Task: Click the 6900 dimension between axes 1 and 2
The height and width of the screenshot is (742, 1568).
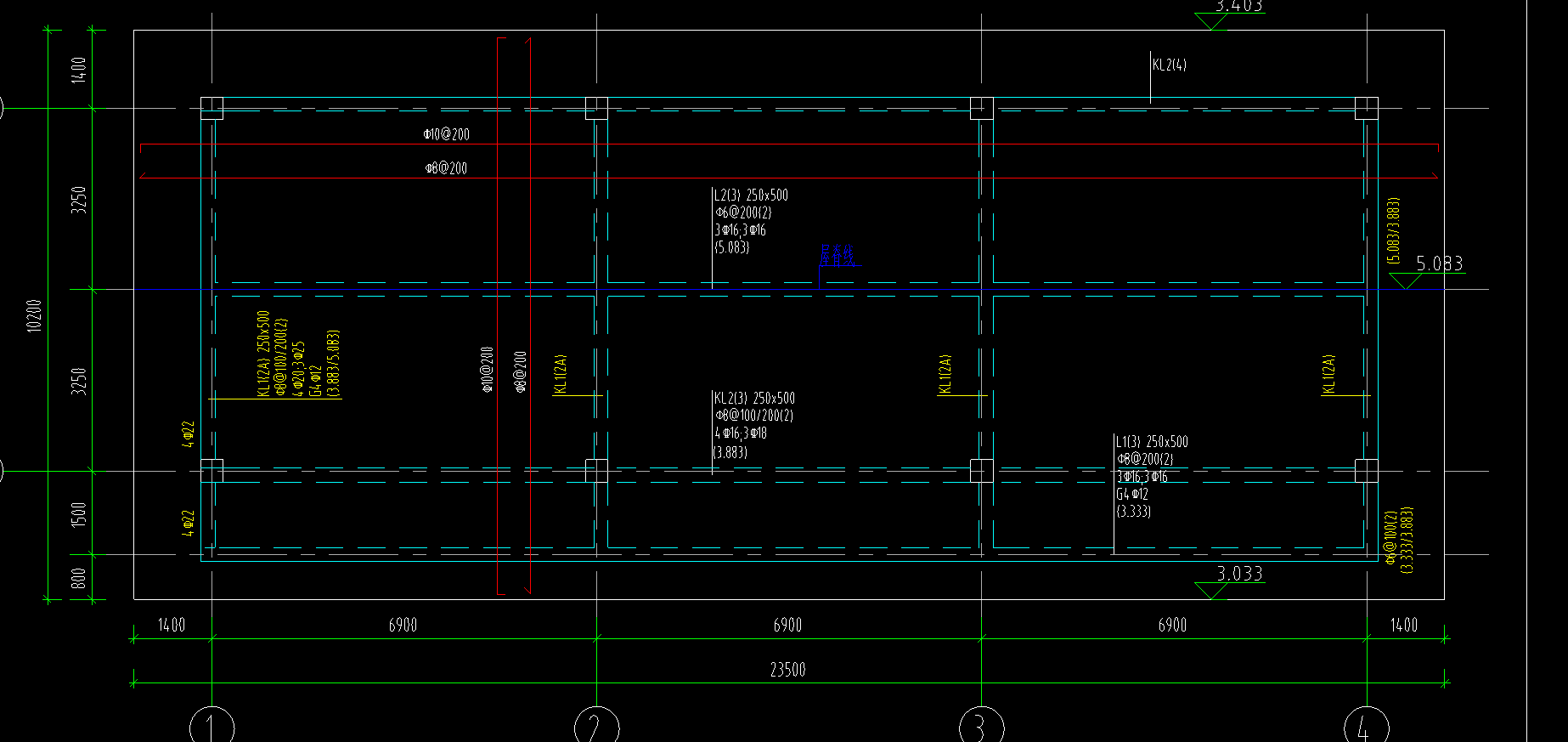Action: (403, 625)
